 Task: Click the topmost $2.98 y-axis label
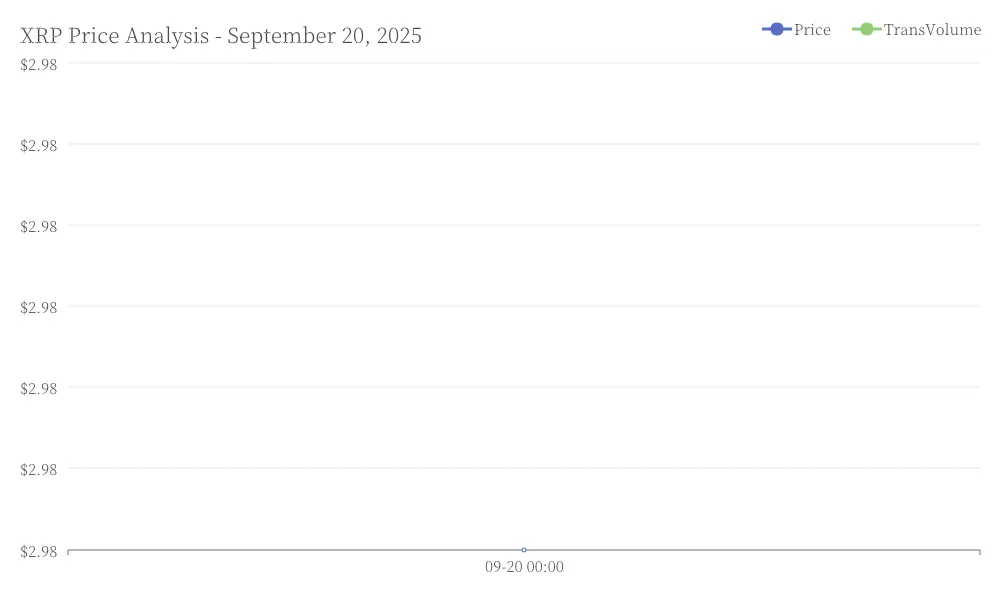pos(39,64)
